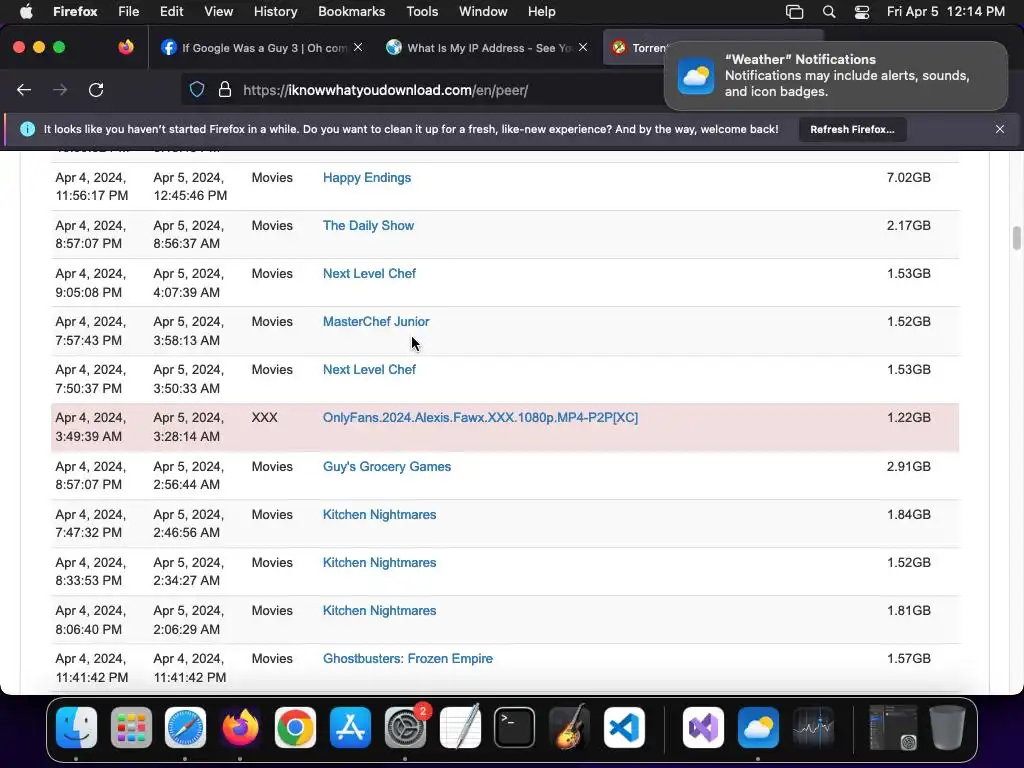Image resolution: width=1024 pixels, height=768 pixels.
Task: Go back with the back arrow
Action: pos(24,89)
